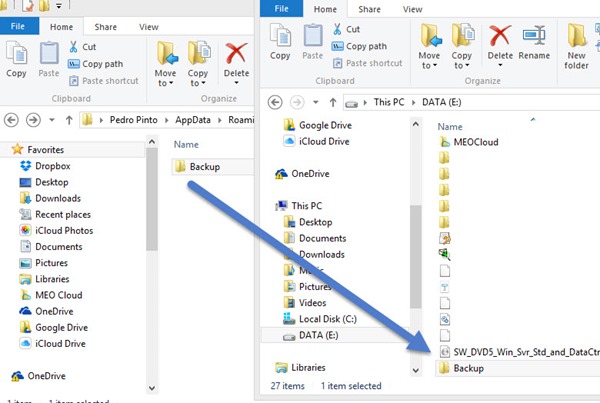Switch to Share tab in DATA (E:) window
This screenshot has width=600, height=403.
click(x=369, y=9)
